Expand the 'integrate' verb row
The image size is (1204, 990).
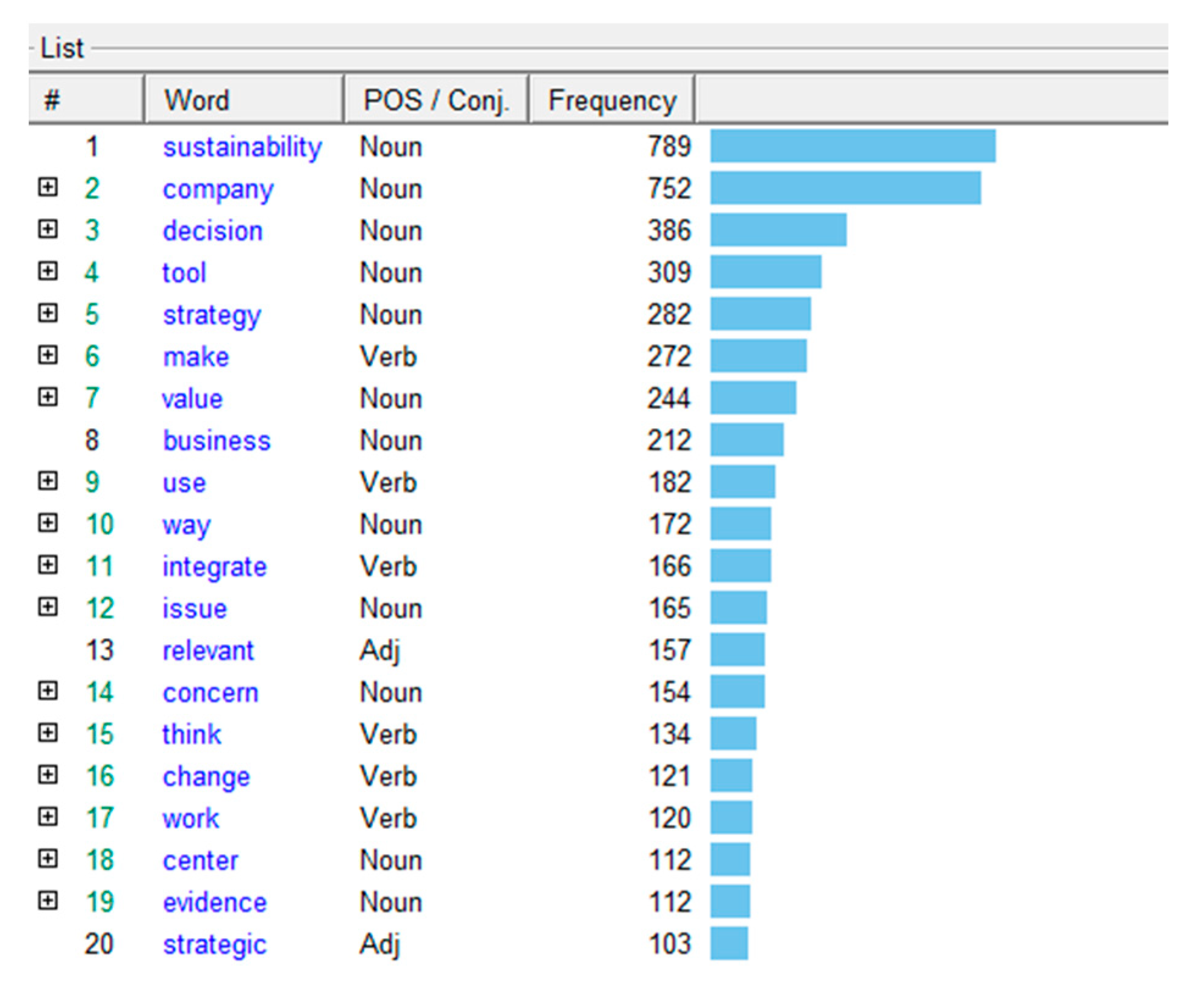click(x=48, y=565)
